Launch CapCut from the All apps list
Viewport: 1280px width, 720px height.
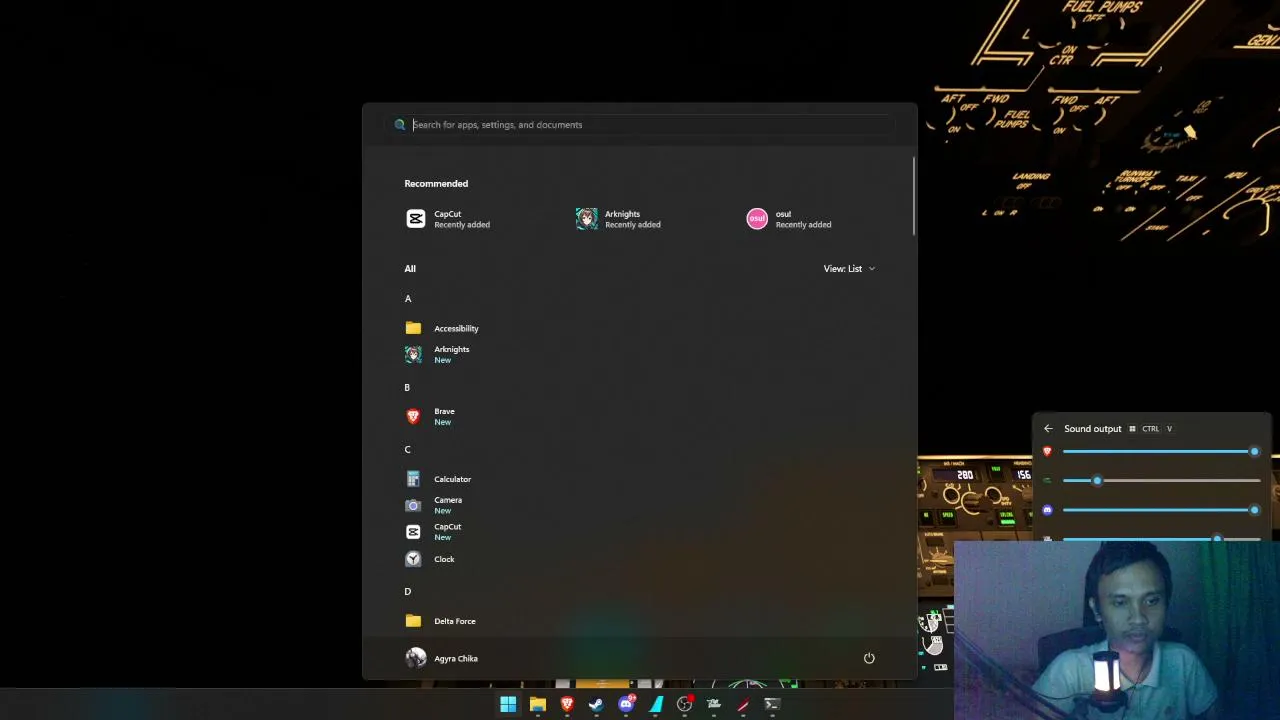pyautogui.click(x=434, y=532)
